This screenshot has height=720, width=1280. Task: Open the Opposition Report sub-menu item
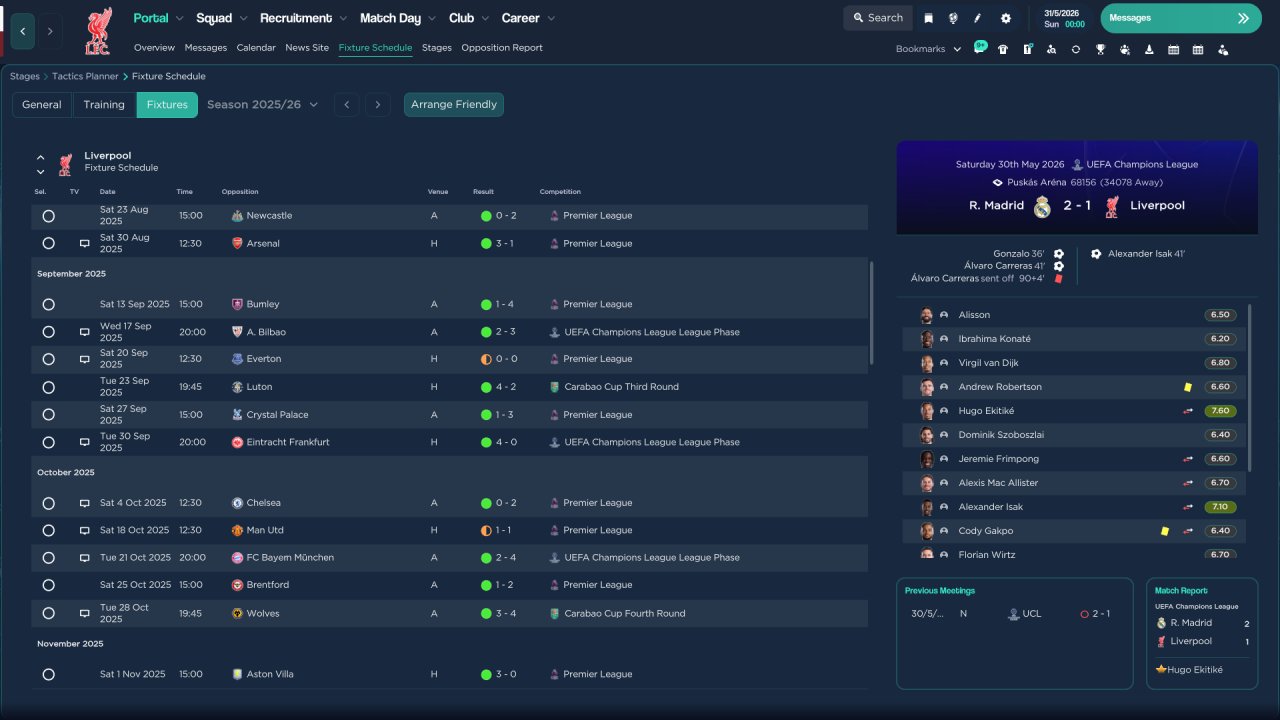(x=502, y=48)
